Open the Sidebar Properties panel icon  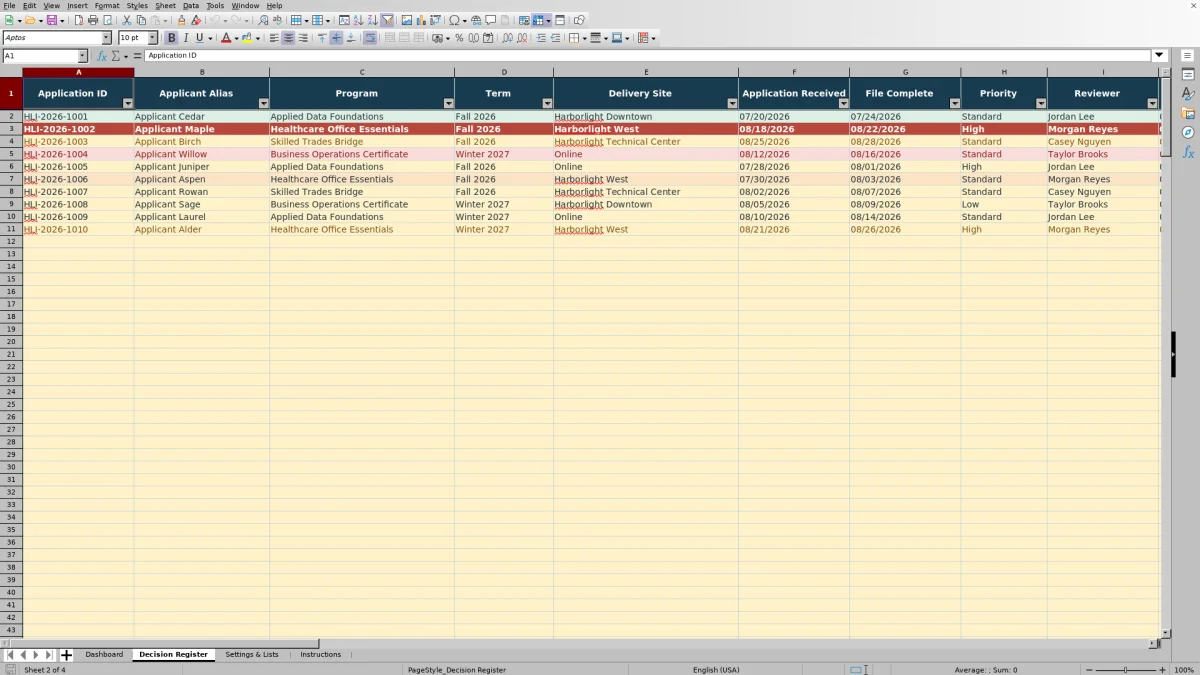pyautogui.click(x=1188, y=75)
